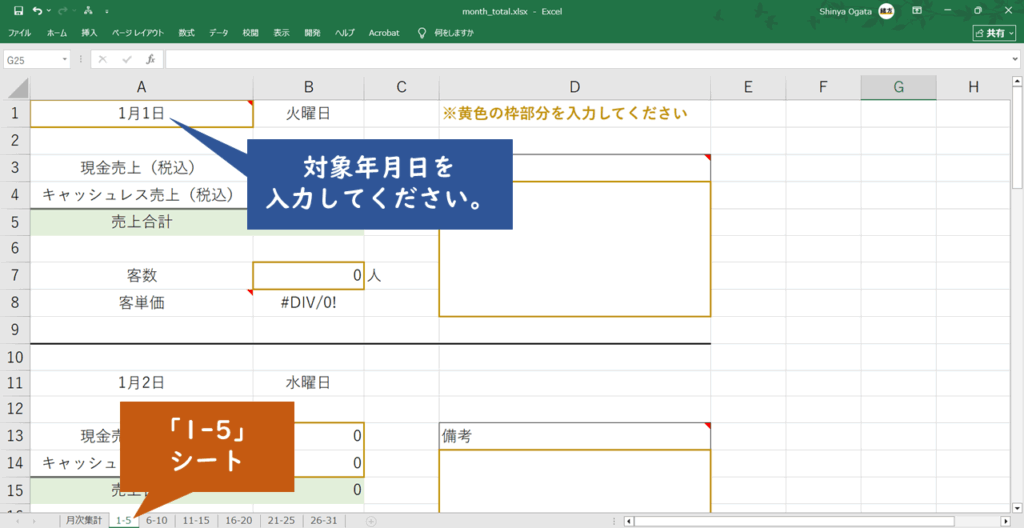The image size is (1024, 528).
Task: Open the 数式 ribbon tab
Action: click(x=186, y=33)
